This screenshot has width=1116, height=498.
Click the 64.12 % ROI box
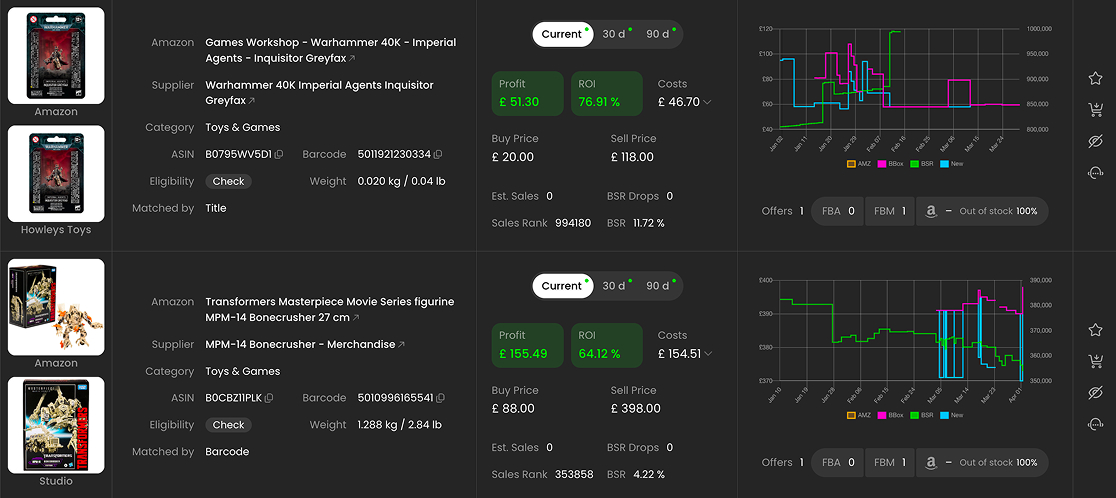click(606, 345)
